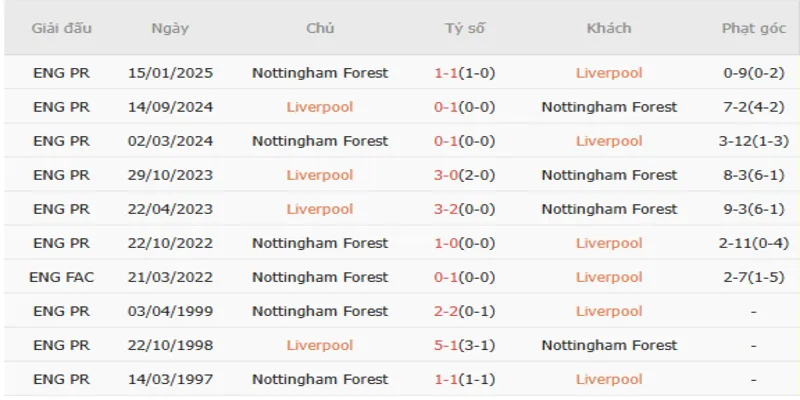Image resolution: width=800 pixels, height=400 pixels.
Task: Open Nottingham Forest in the 03/04/1999 row
Action: pos(320,311)
